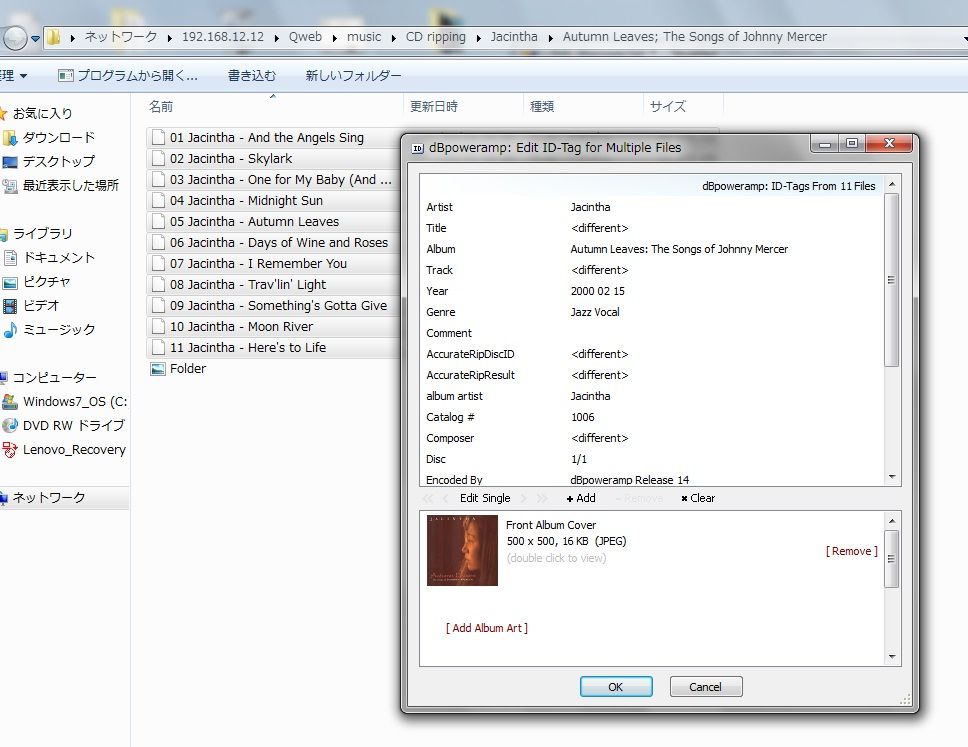The width and height of the screenshot is (968, 747).
Task: Click OK in the Edit ID-Tag dialog
Action: click(616, 686)
